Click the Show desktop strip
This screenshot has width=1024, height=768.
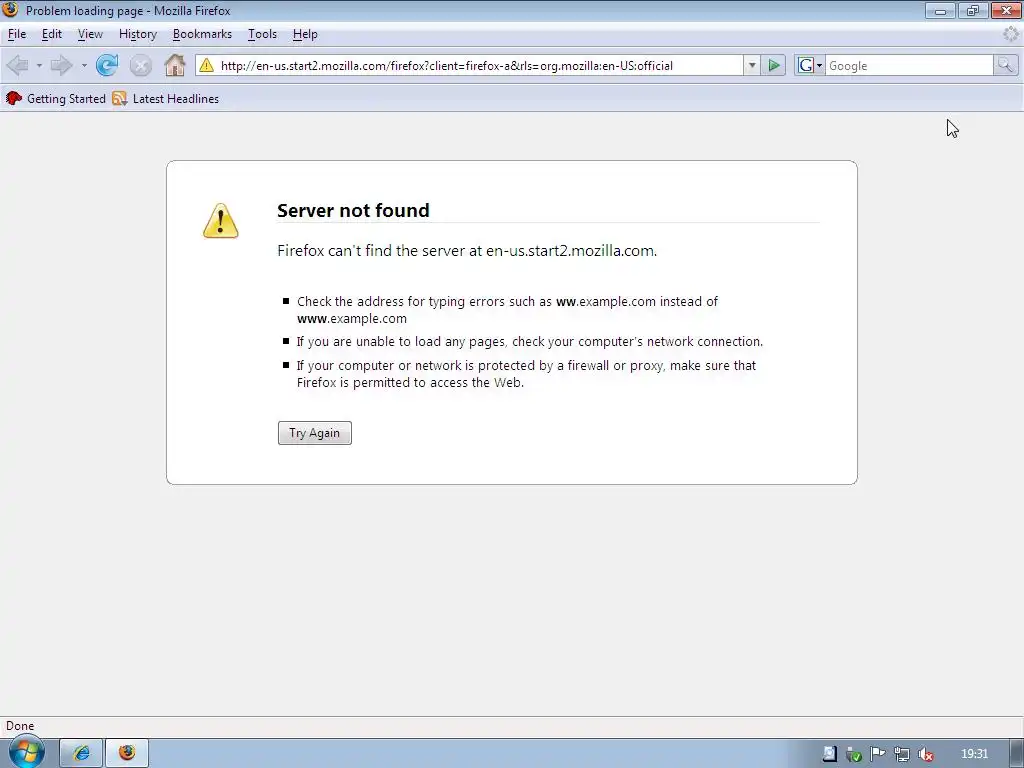pos(1017,753)
